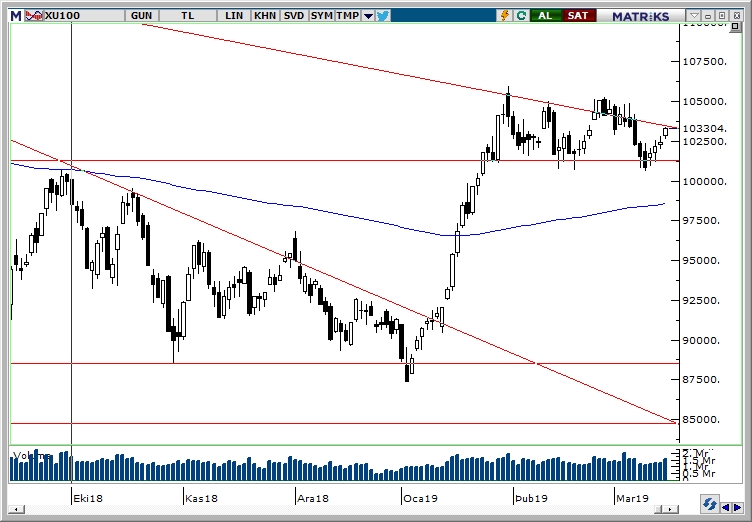The height and width of the screenshot is (522, 752).
Task: Select the GUN period button
Action: click(x=141, y=15)
